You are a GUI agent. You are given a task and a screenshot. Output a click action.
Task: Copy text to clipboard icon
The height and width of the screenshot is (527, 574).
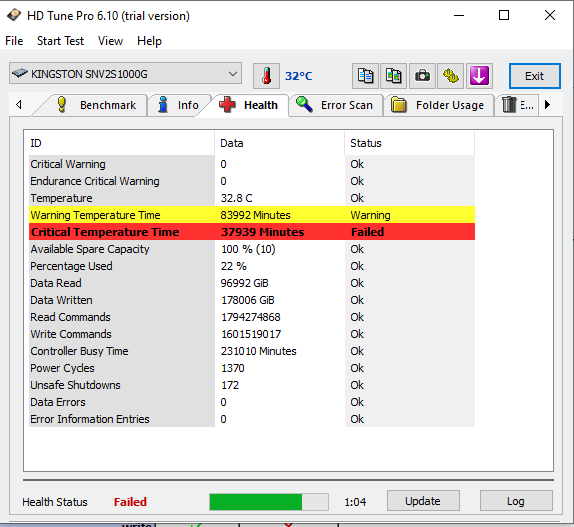pos(365,76)
